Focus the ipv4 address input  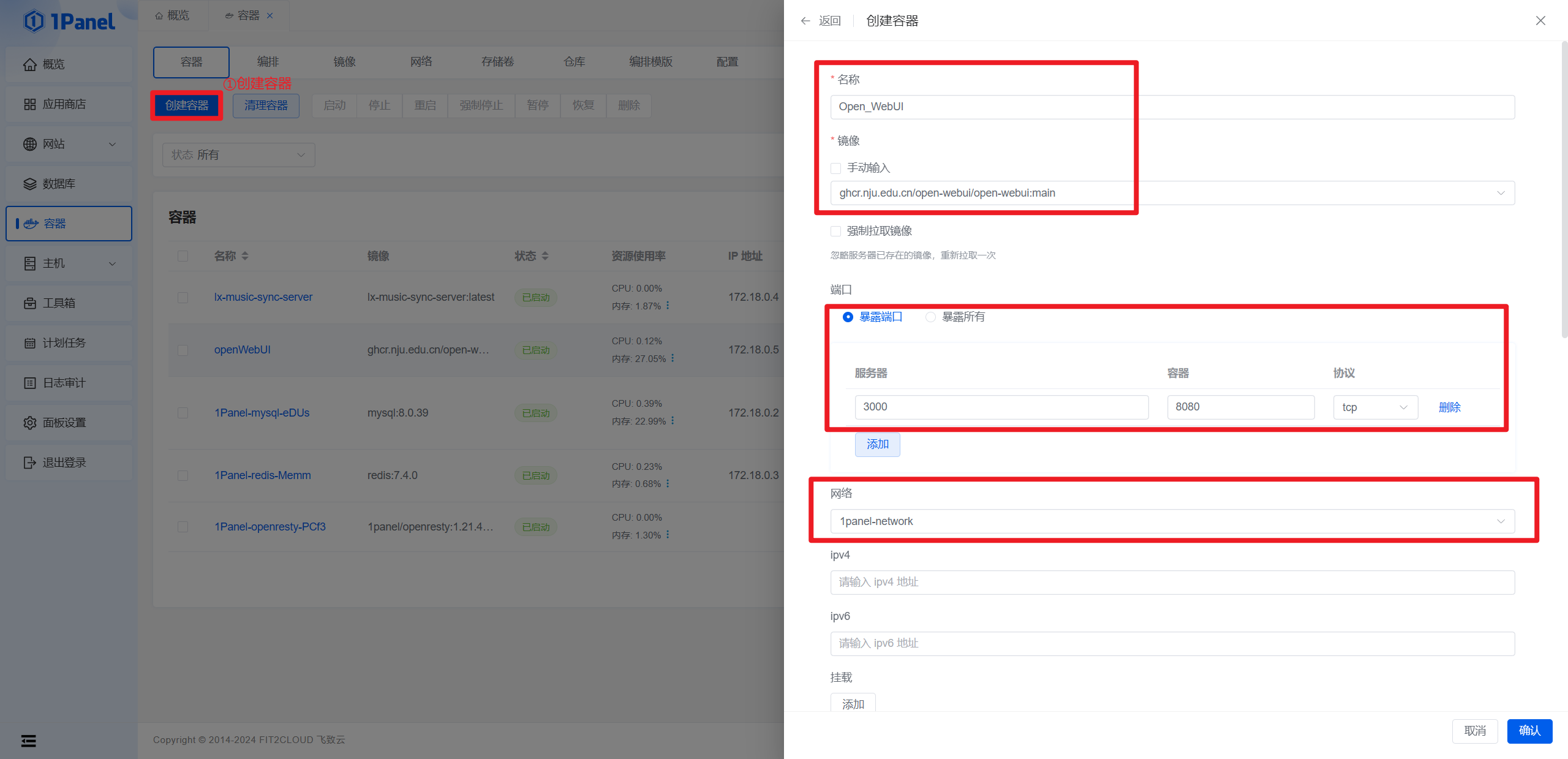(1172, 583)
